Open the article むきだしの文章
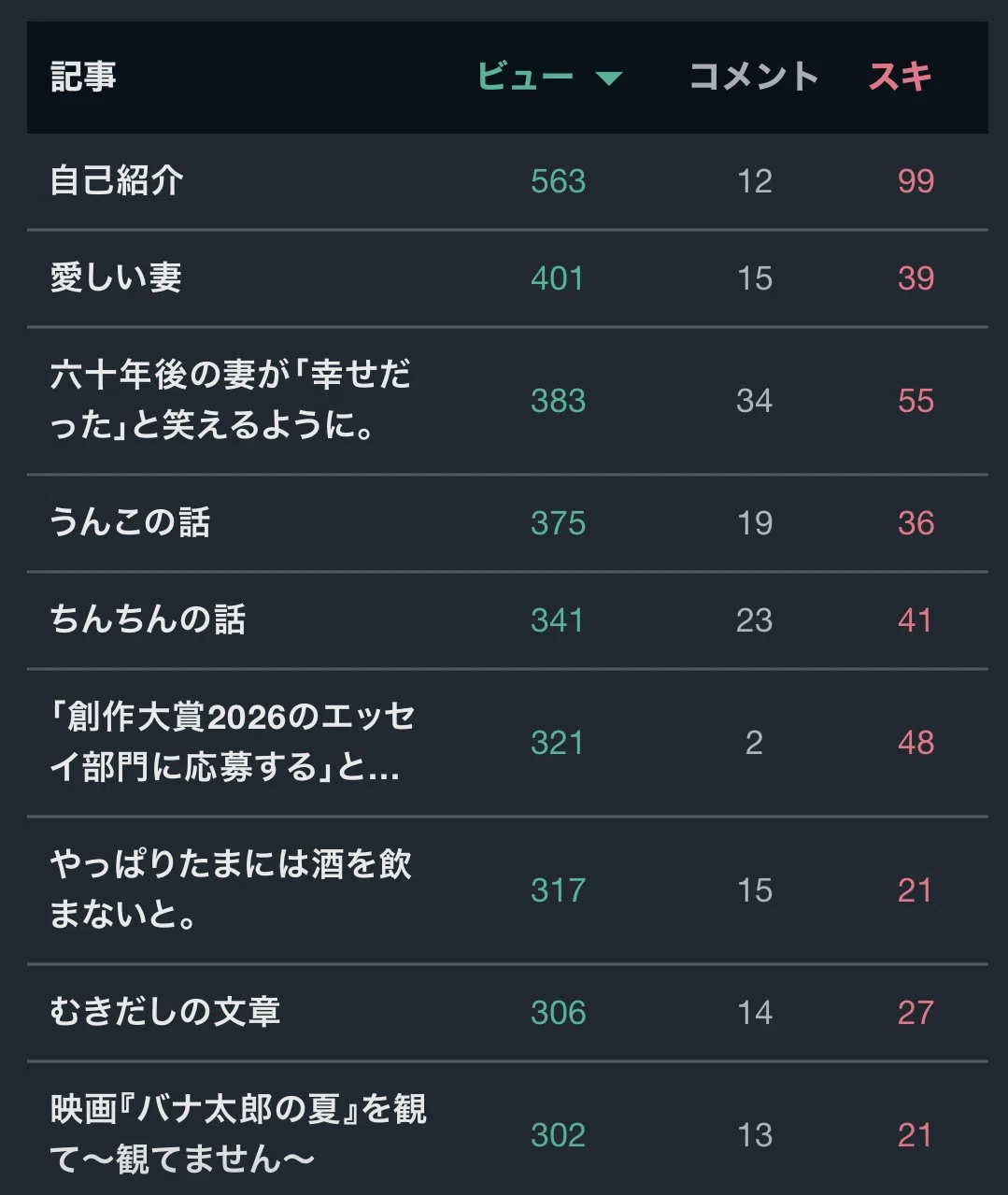Viewport: 1008px width, 1195px height. [165, 1012]
